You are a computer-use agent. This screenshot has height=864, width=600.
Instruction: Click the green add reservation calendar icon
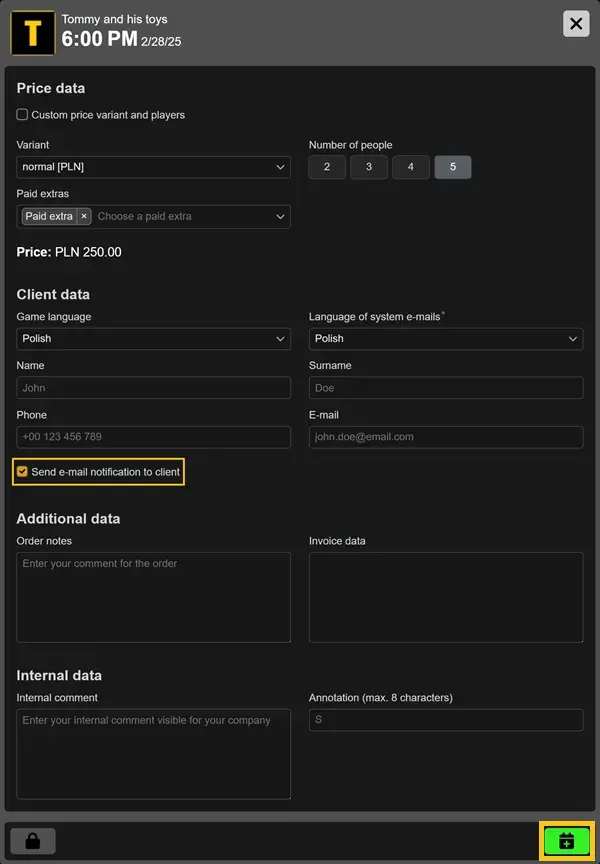(567, 841)
